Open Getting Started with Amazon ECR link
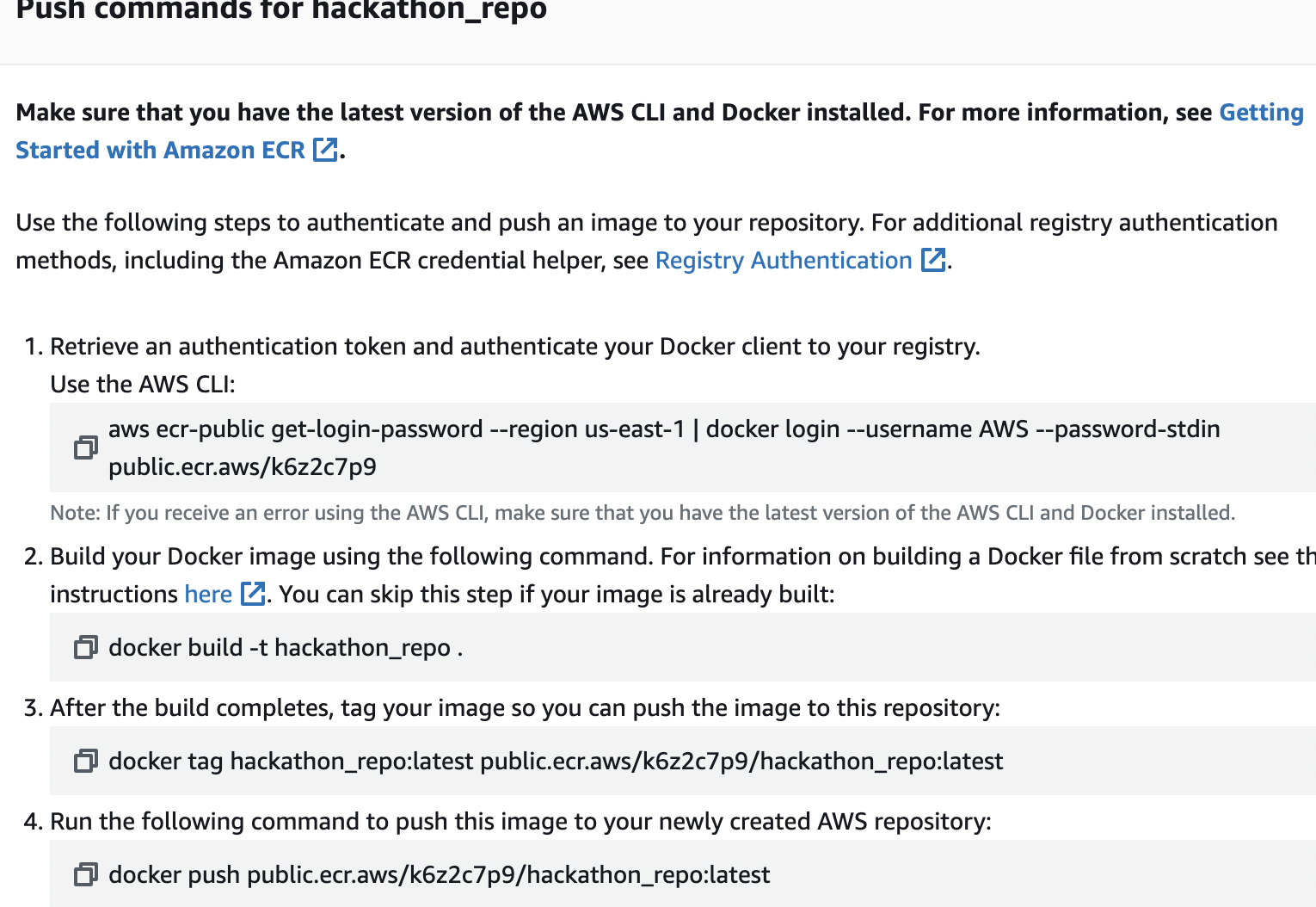Screen dimensions: 1316x907 (x=161, y=150)
